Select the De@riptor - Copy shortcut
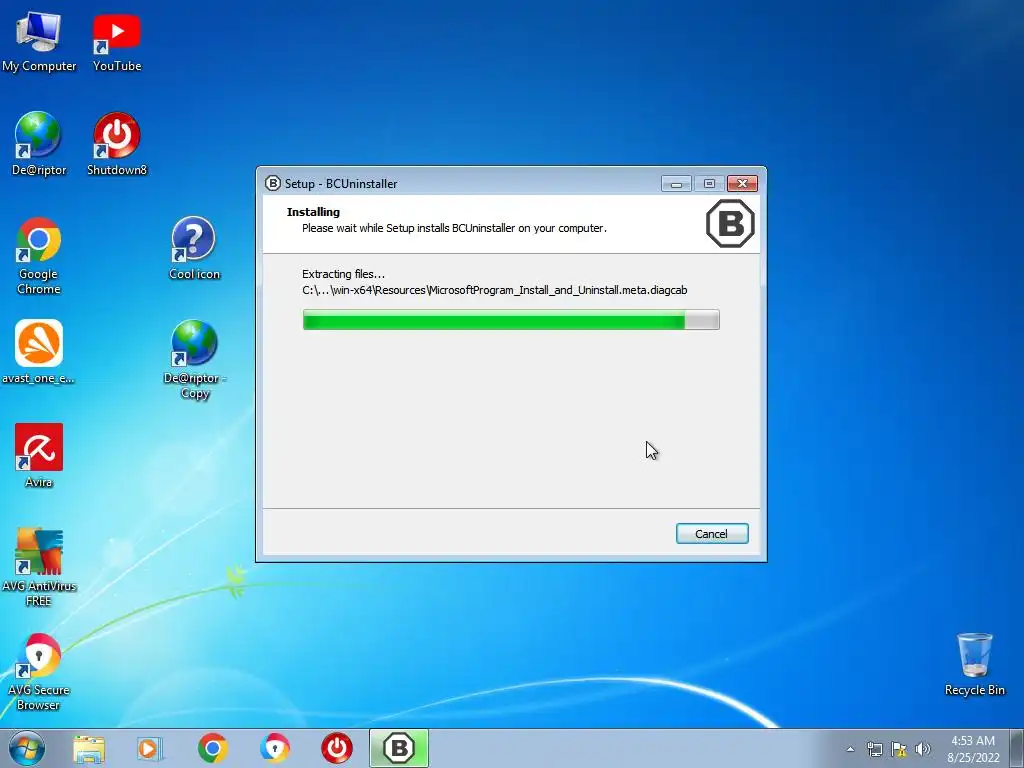The width and height of the screenshot is (1024, 768). coord(195,359)
